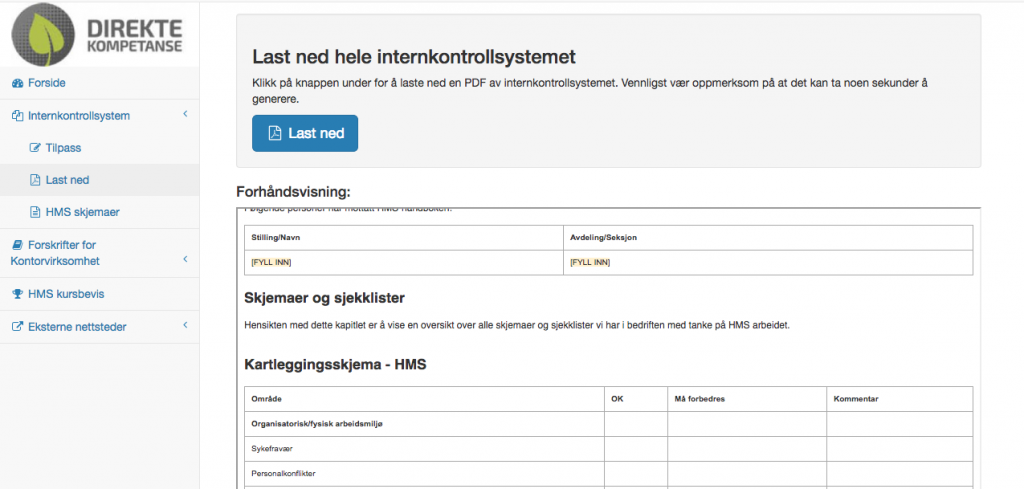Select the Last ned sidebar item
Viewport: 1024px width, 489px height.
coord(99,180)
